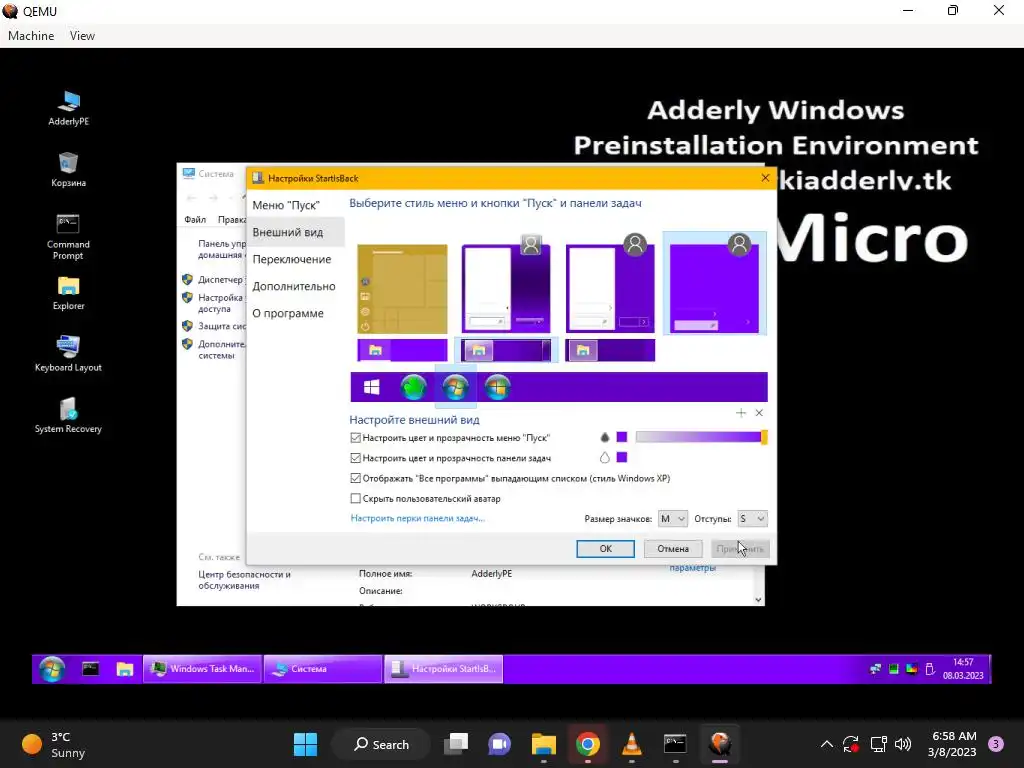Click the host Search box

click(381, 744)
